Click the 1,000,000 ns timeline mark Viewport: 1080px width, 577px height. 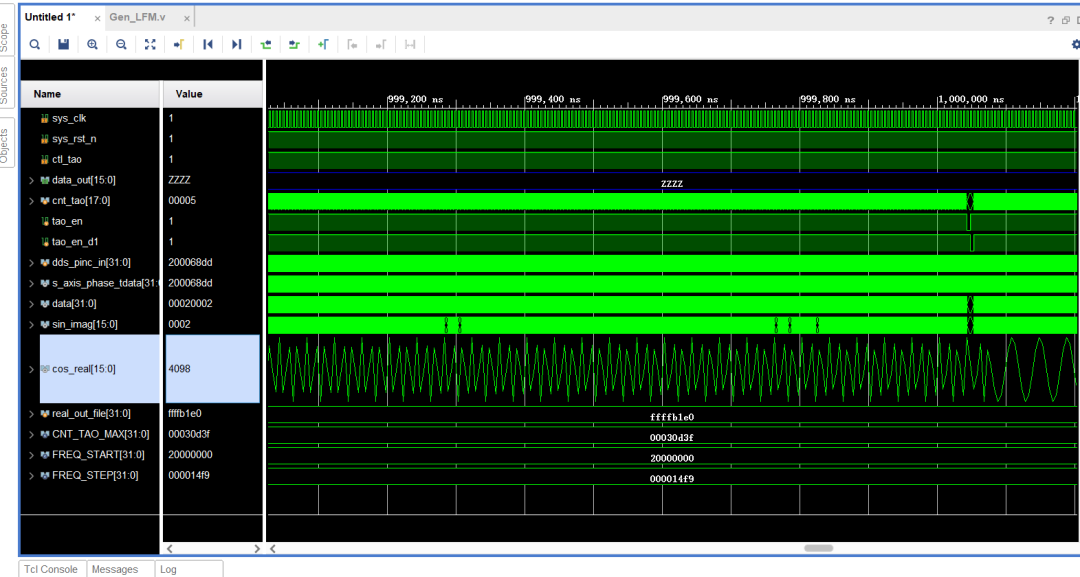970,100
